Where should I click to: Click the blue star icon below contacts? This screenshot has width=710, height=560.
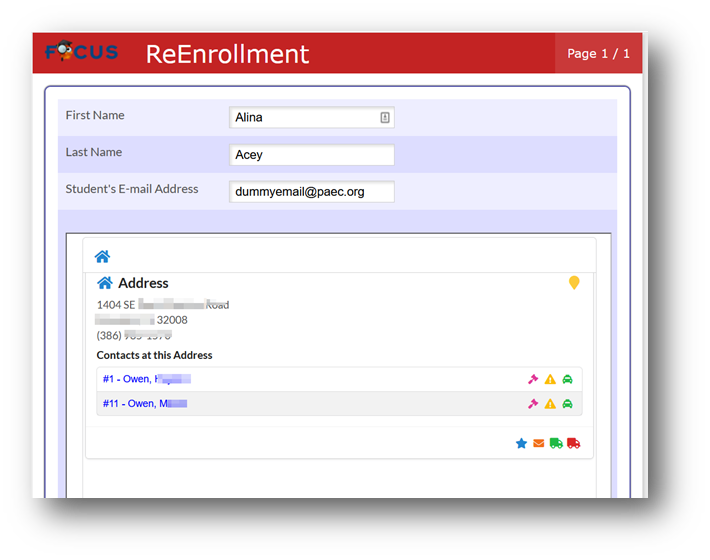click(x=521, y=443)
